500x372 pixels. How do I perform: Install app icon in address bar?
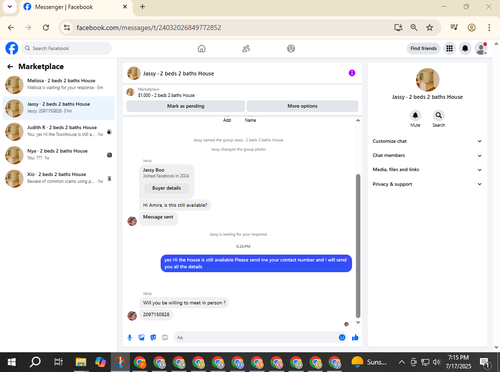398,28
